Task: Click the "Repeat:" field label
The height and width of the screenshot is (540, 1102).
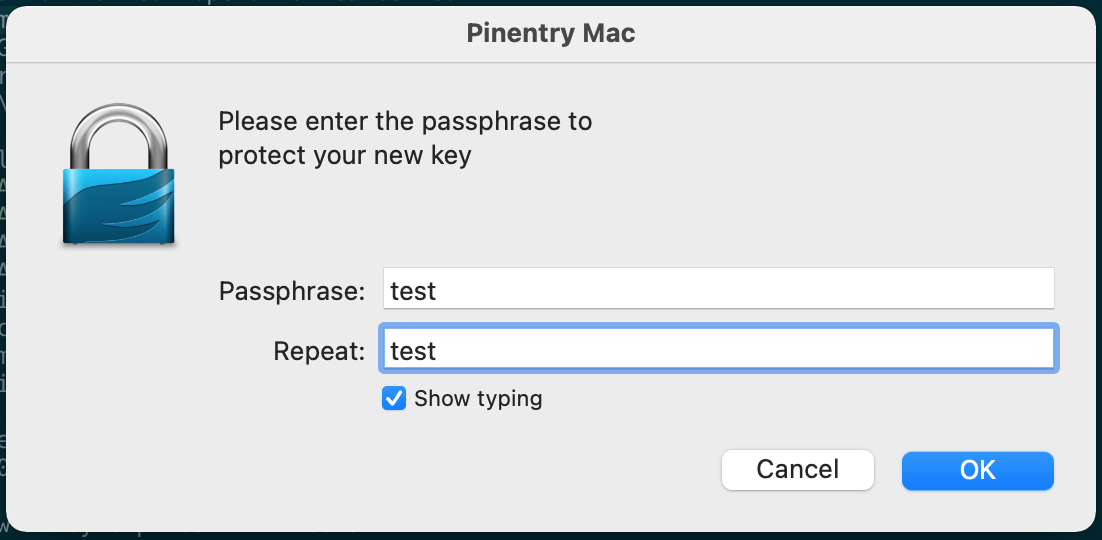Action: pos(319,352)
